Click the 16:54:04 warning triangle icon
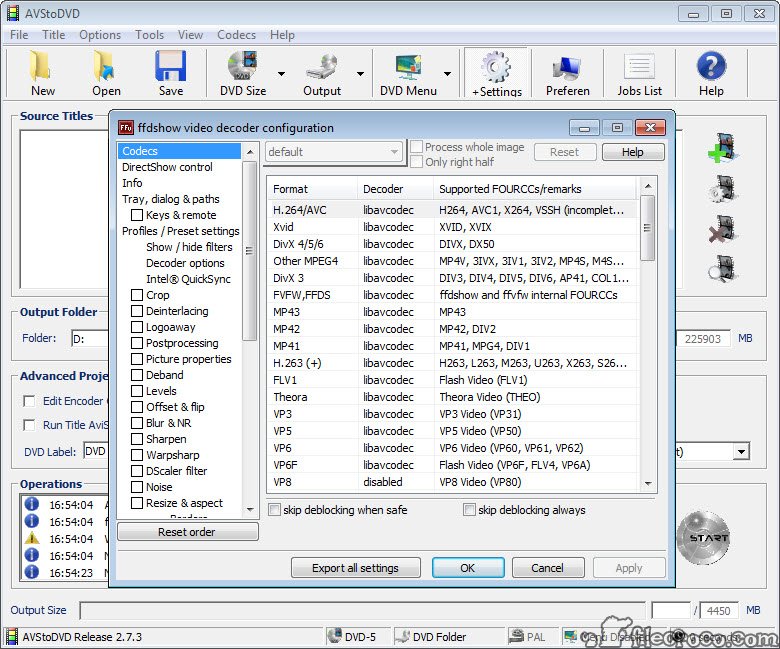 [x=32, y=538]
